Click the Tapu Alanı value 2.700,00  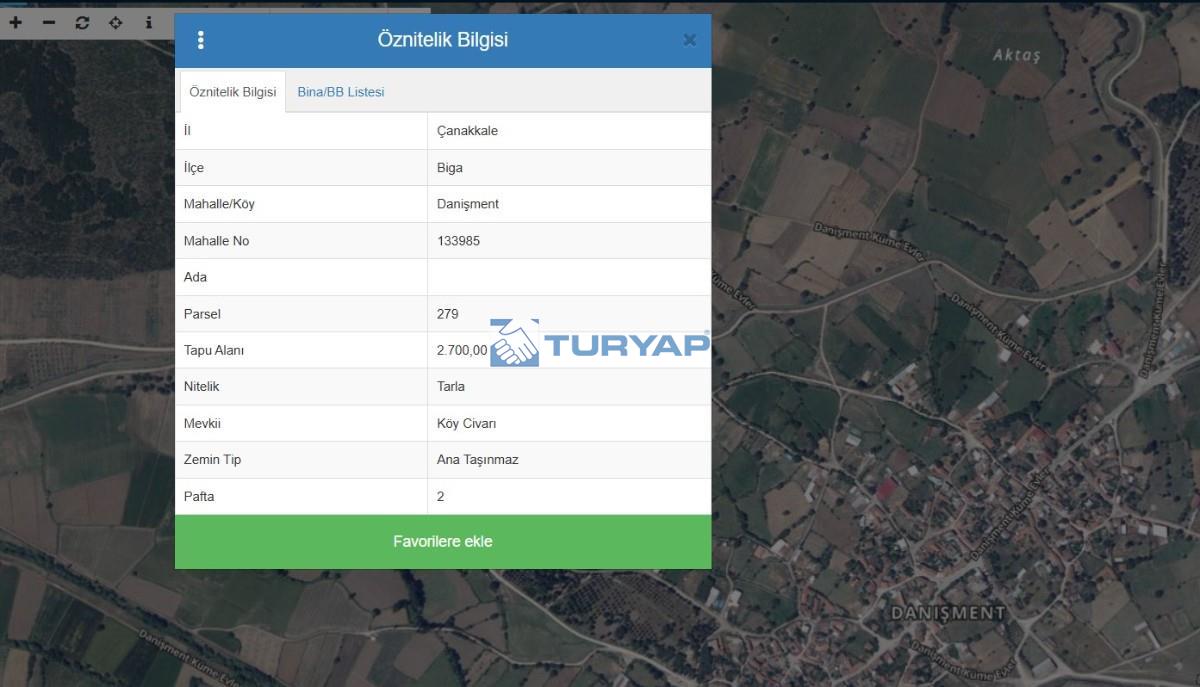click(462, 350)
